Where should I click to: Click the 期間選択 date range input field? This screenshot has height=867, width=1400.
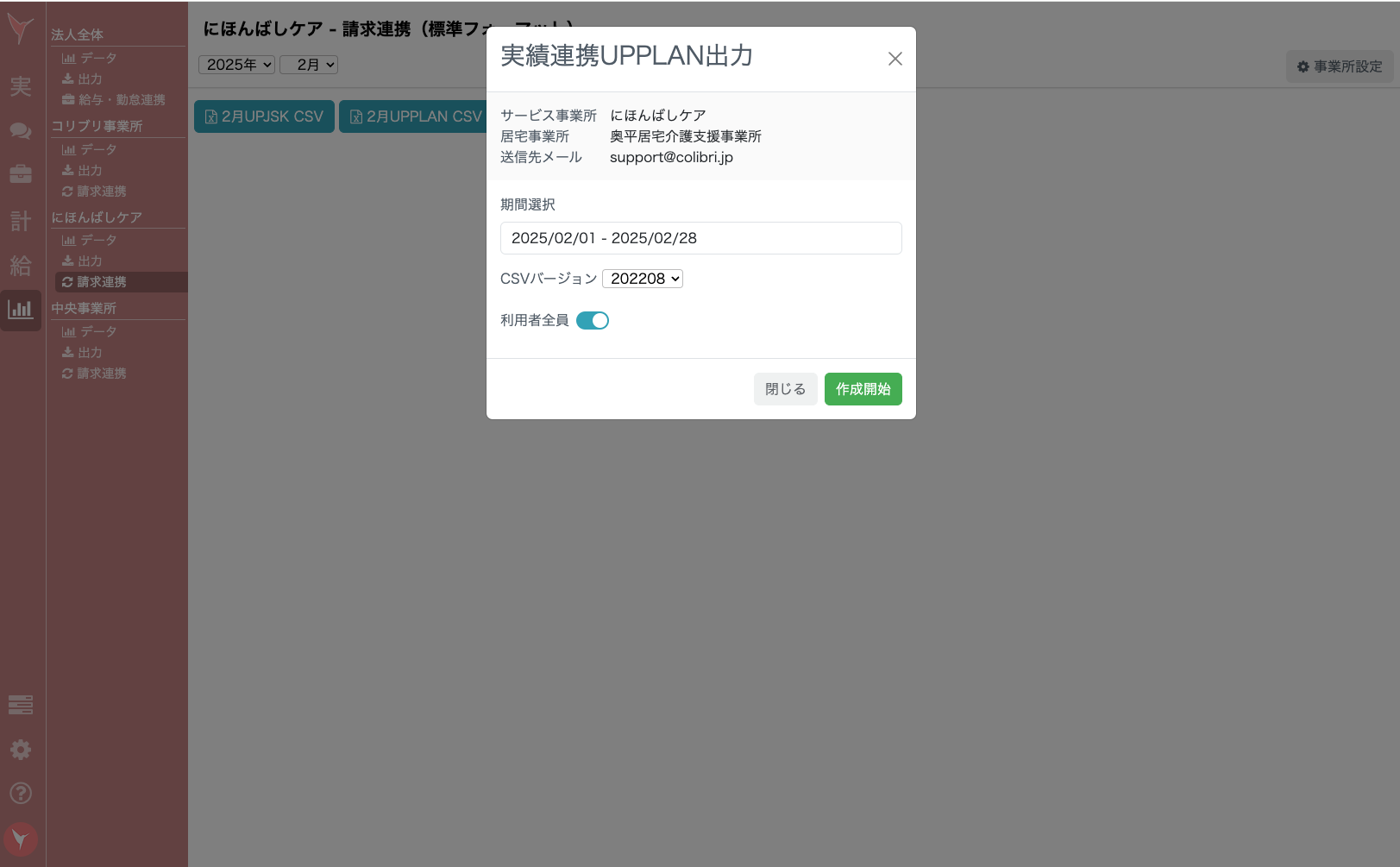pyautogui.click(x=700, y=238)
